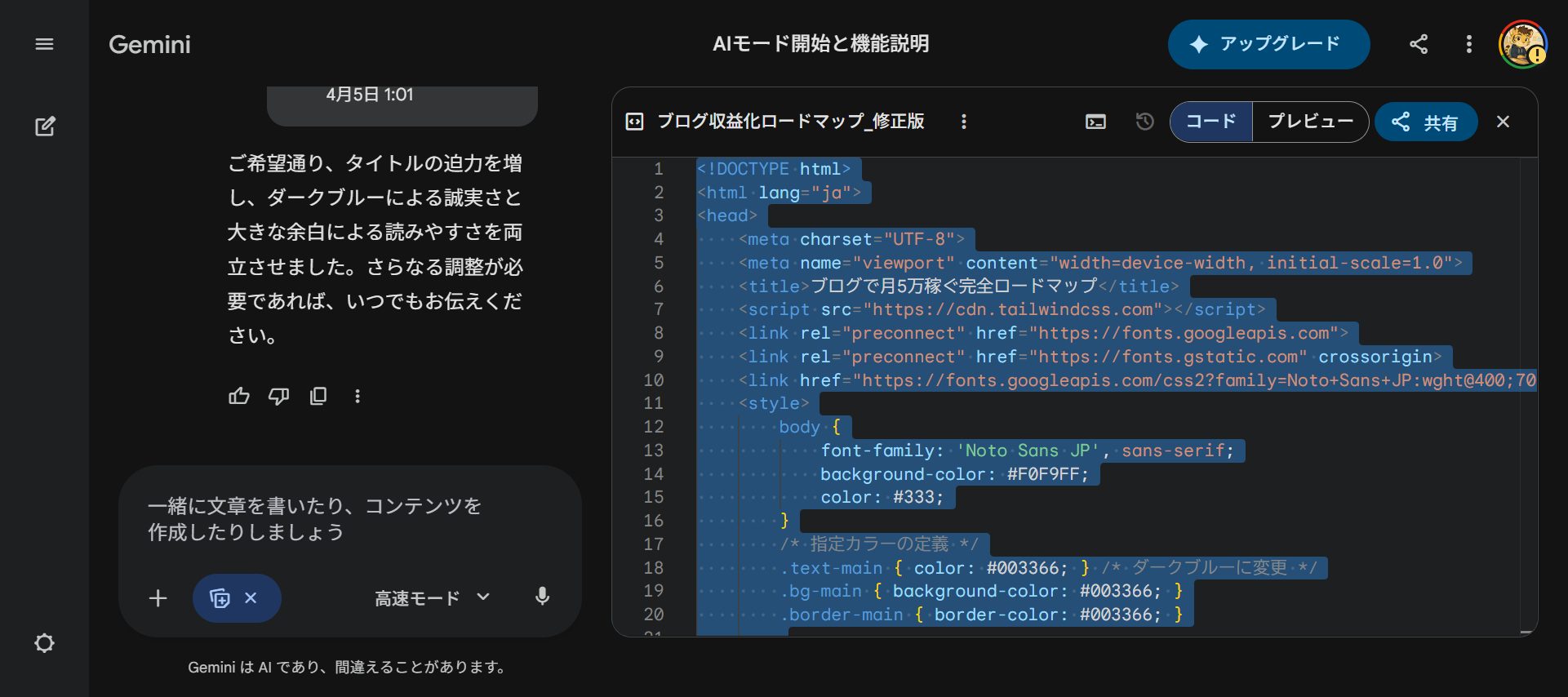Click the 指定カラーの定義 comment line
1568x697 pixels.
pyautogui.click(x=879, y=544)
